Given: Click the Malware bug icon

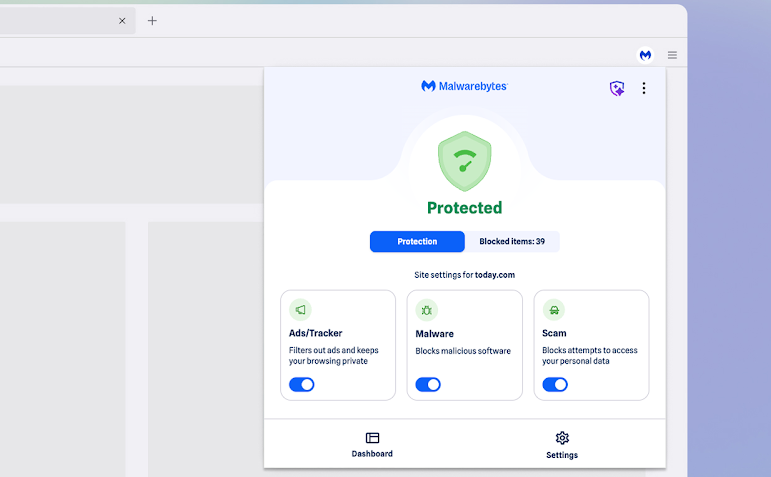Looking at the screenshot, I should [x=427, y=310].
